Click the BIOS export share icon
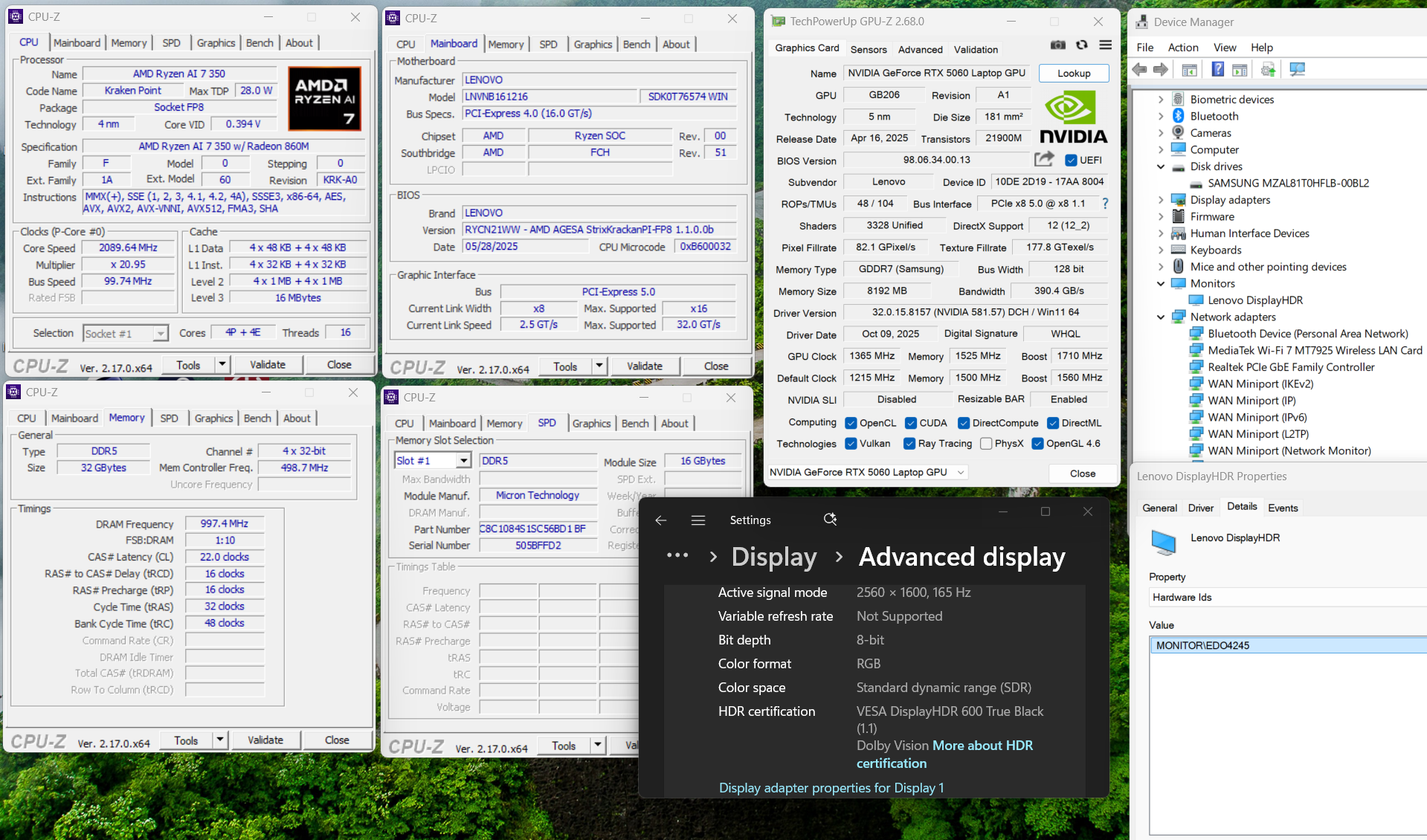 (1044, 159)
